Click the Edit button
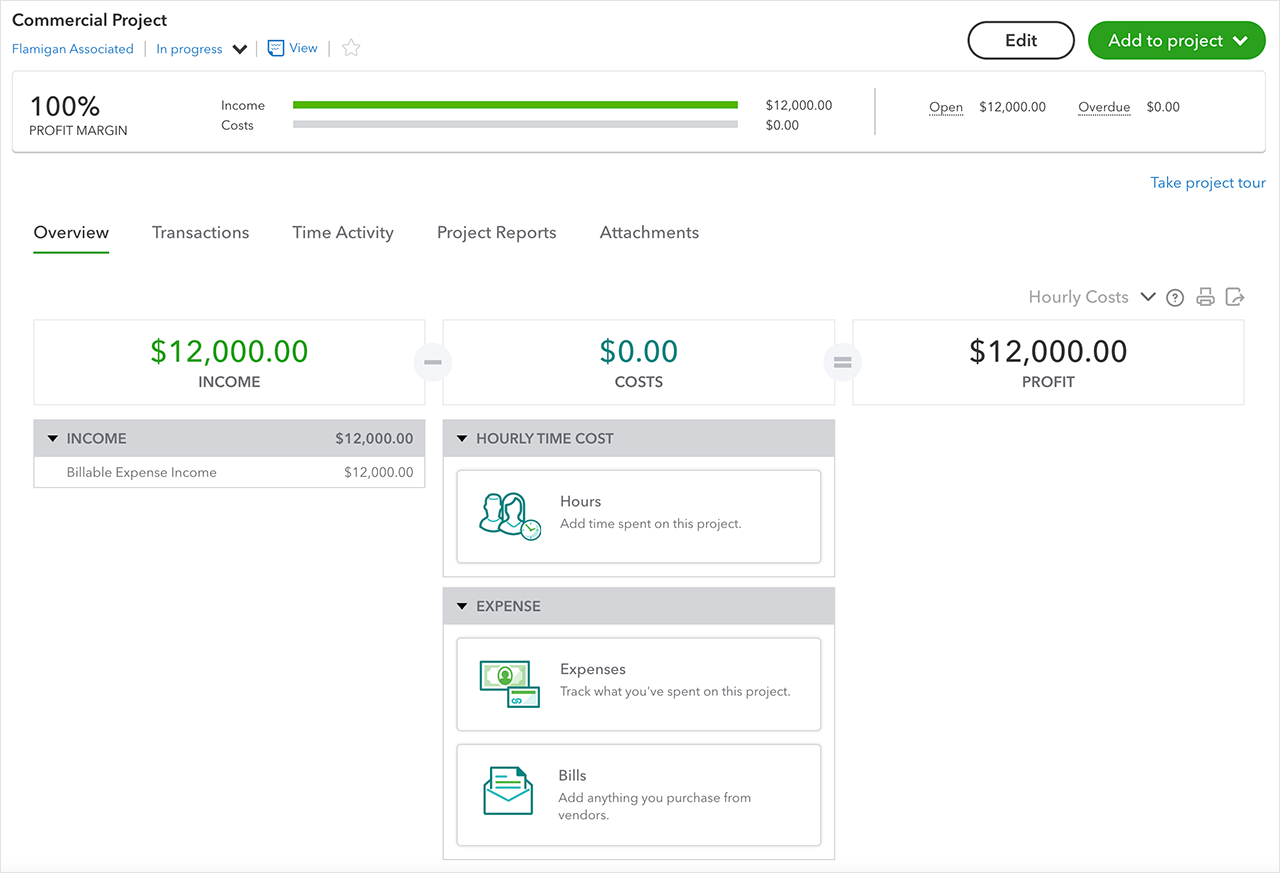The image size is (1280, 873). pos(1021,41)
